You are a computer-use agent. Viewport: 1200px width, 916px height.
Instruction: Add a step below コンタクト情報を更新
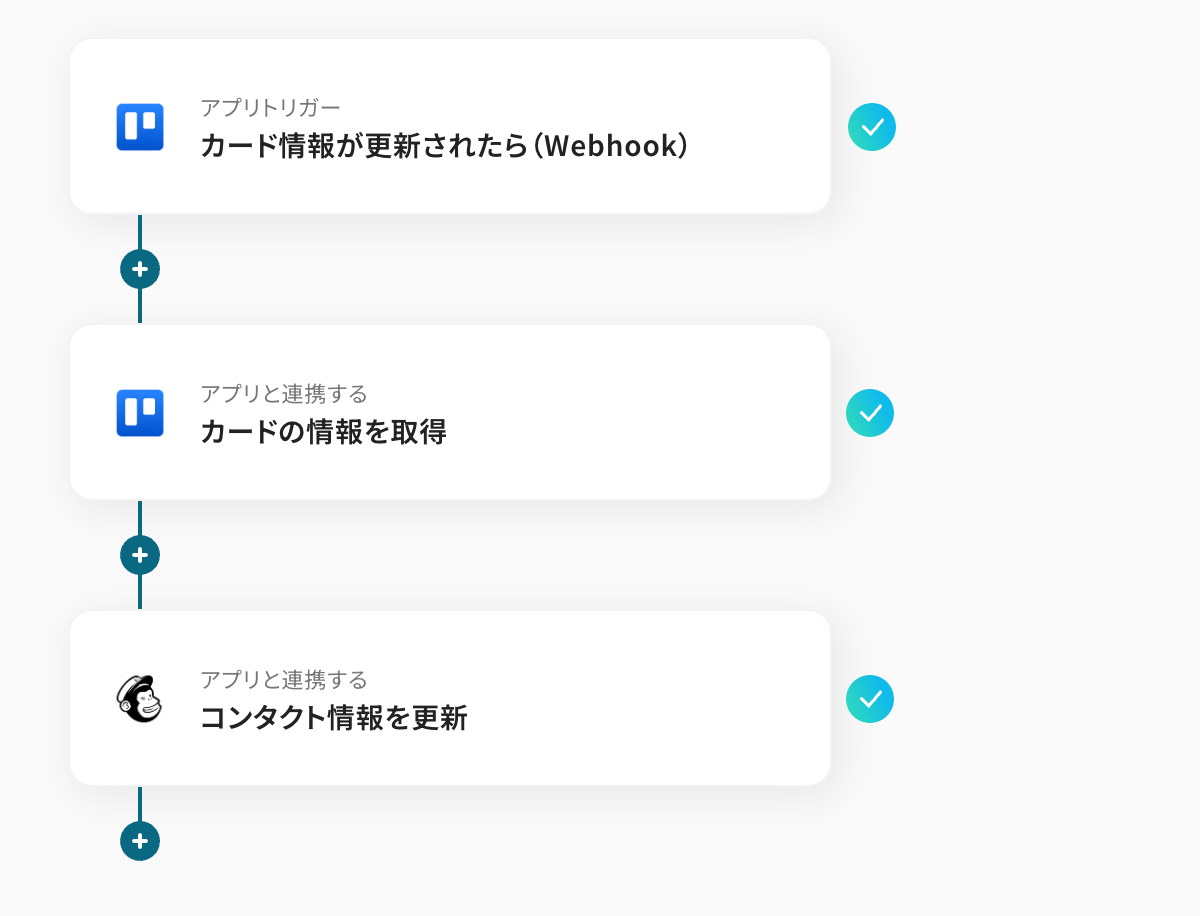[x=140, y=841]
